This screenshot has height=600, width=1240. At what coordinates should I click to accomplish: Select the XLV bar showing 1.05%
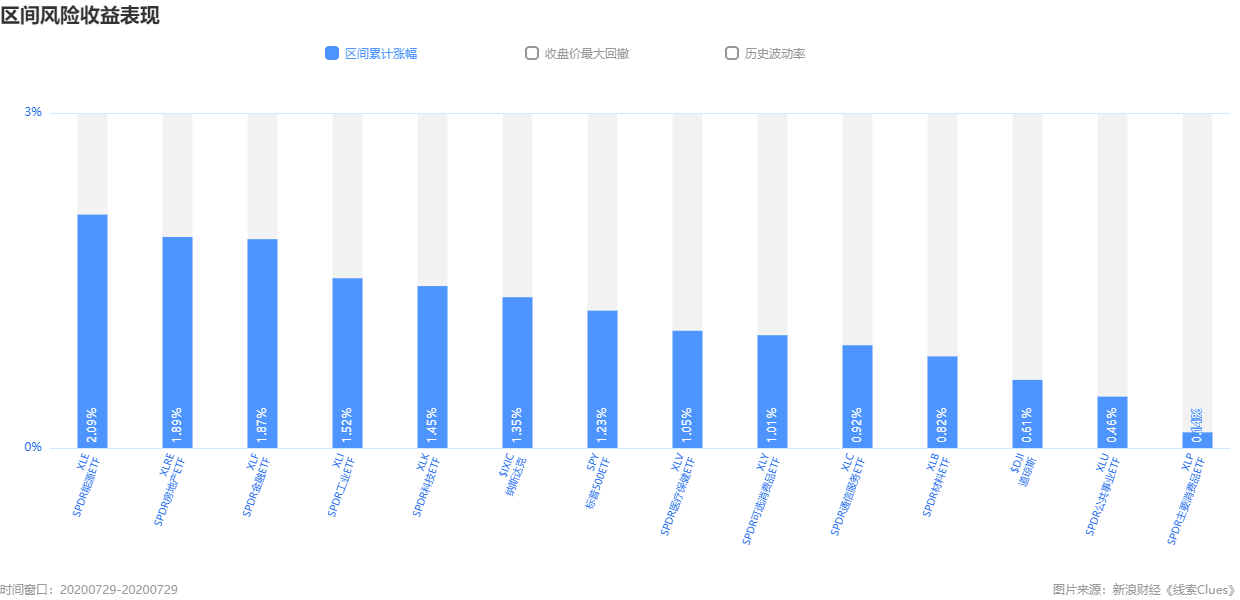pos(687,389)
